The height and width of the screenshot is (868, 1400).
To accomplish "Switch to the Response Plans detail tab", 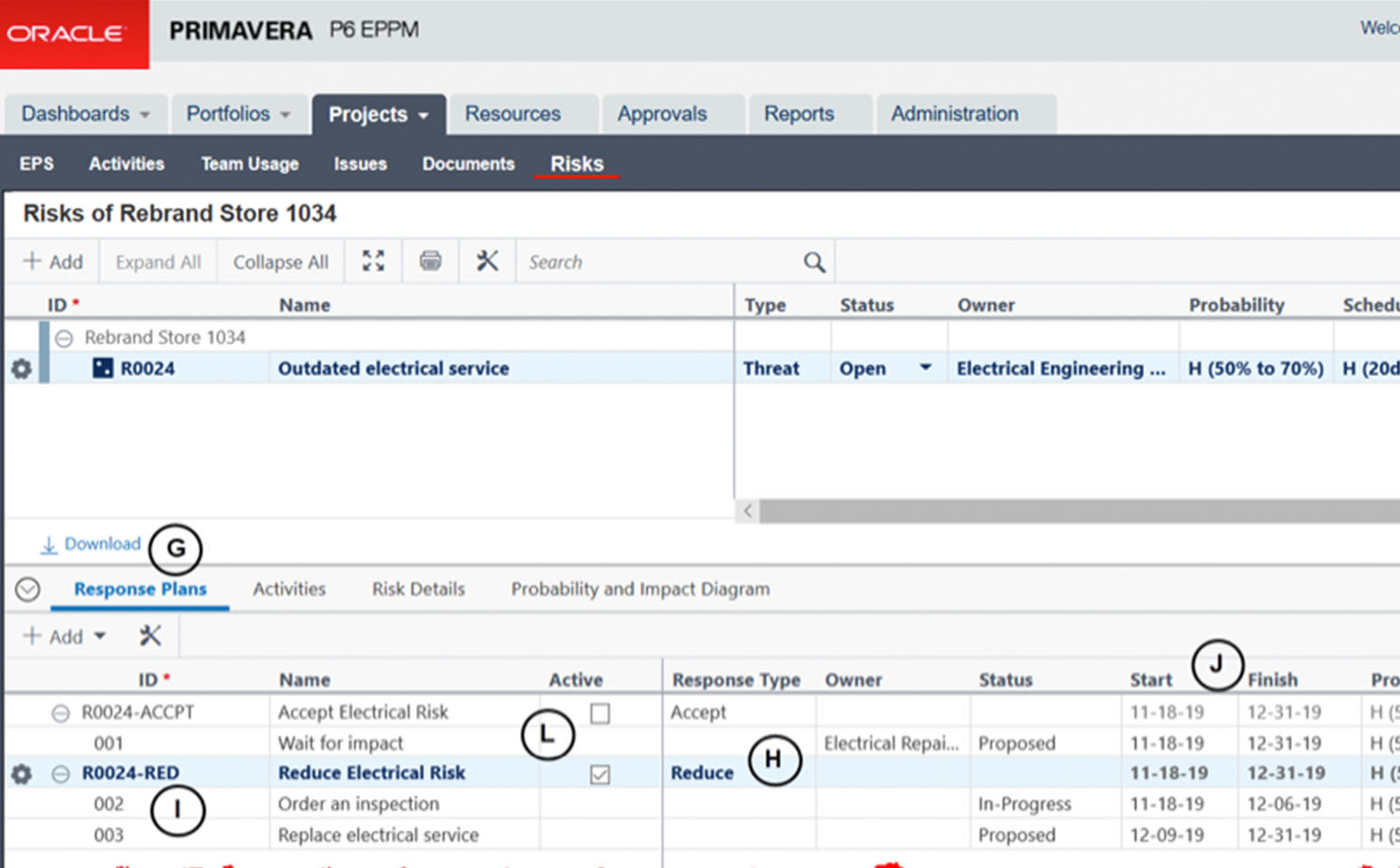I will pos(140,589).
